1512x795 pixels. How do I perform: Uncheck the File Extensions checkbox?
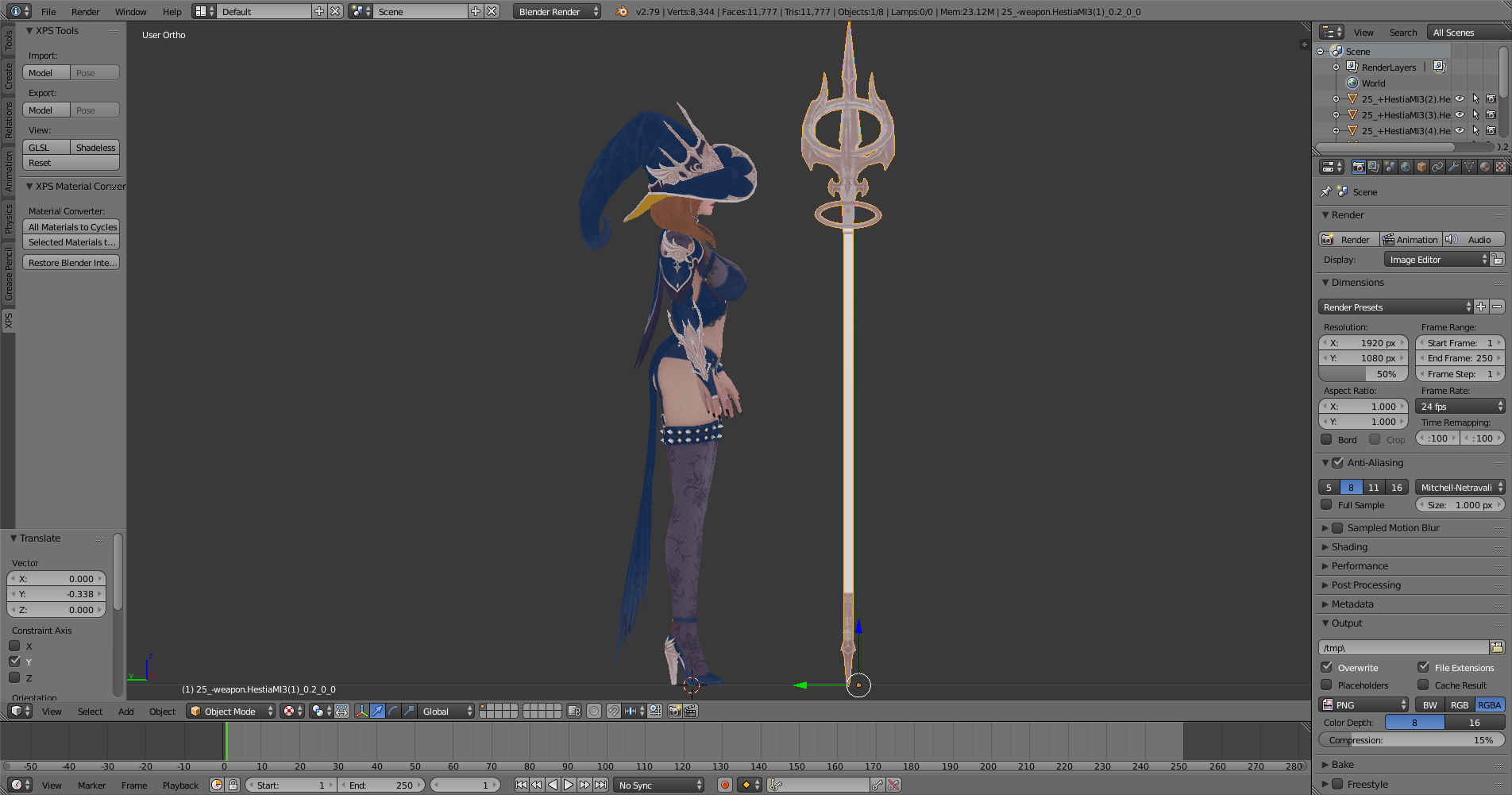pyautogui.click(x=1423, y=667)
